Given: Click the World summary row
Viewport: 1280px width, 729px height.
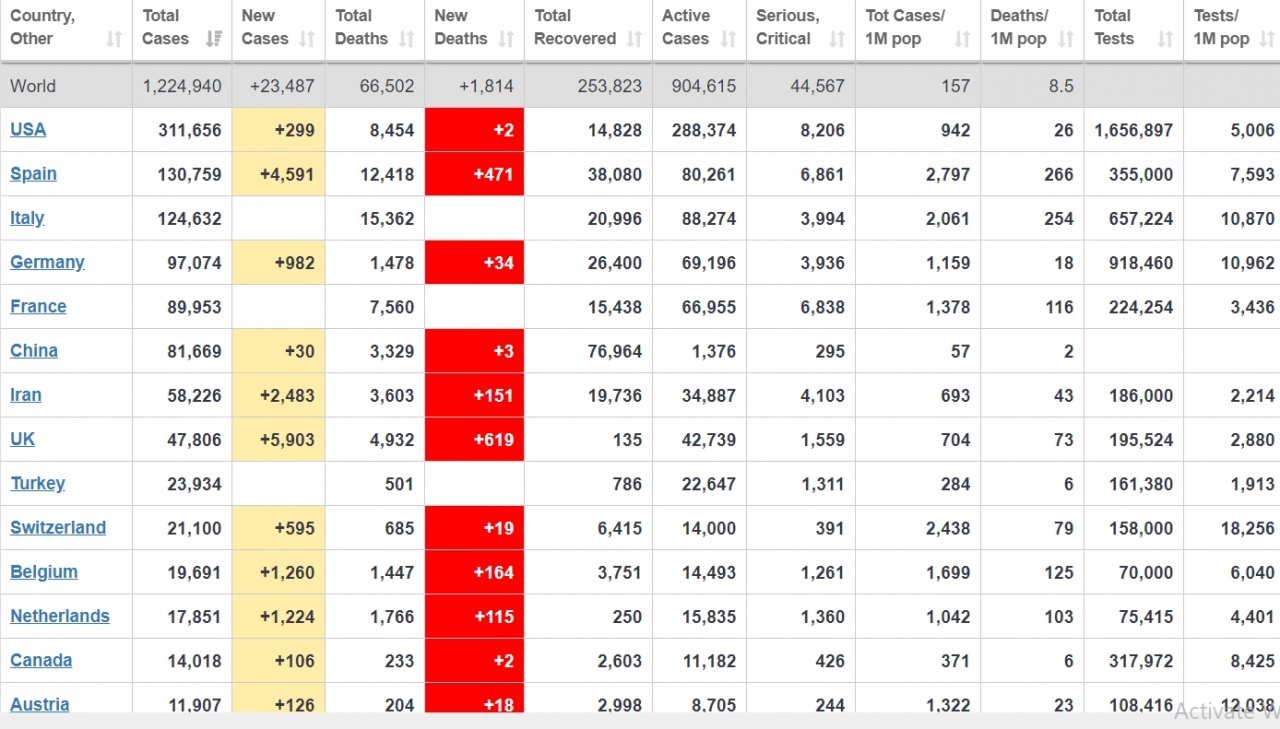Looking at the screenshot, I should pyautogui.click(x=640, y=86).
